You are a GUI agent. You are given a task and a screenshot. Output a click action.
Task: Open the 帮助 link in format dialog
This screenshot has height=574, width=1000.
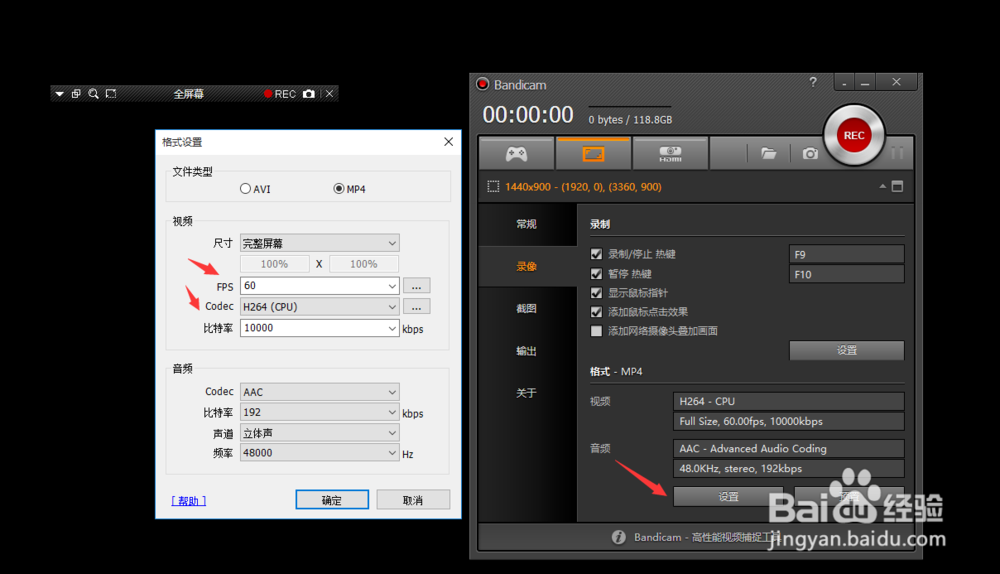coord(189,501)
